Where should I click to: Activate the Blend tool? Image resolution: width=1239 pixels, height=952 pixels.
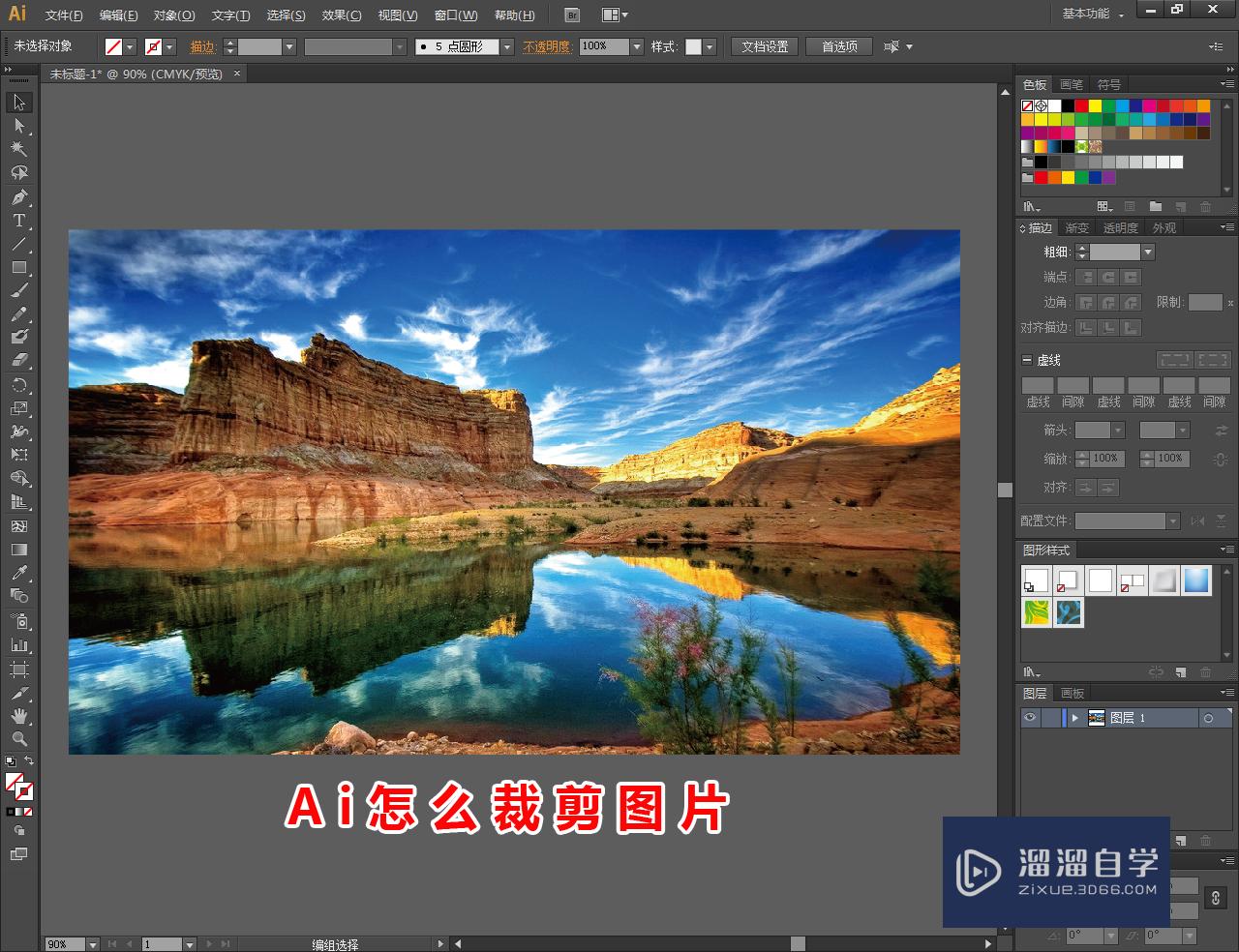19,596
